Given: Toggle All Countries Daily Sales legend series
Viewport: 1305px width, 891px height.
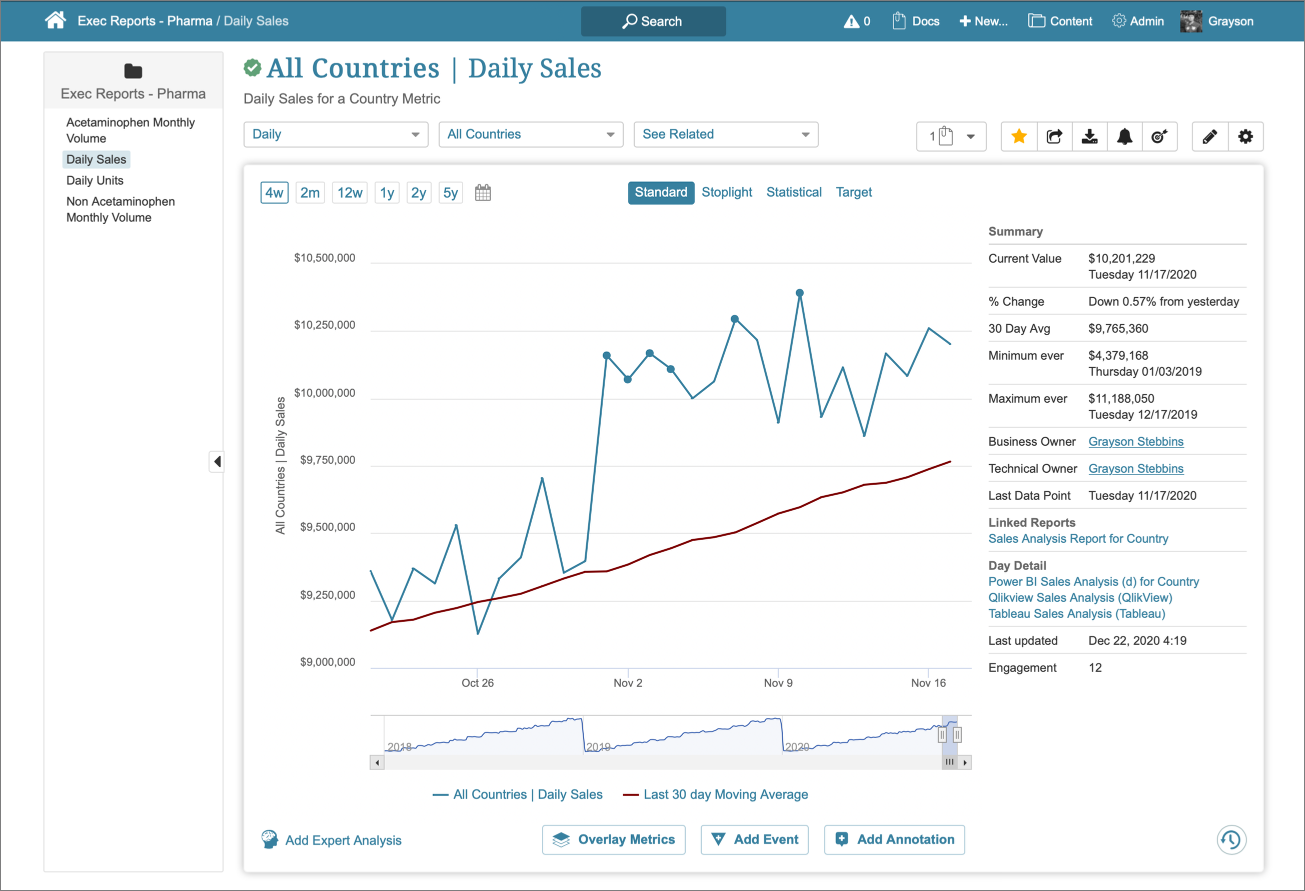Looking at the screenshot, I should click(x=518, y=795).
